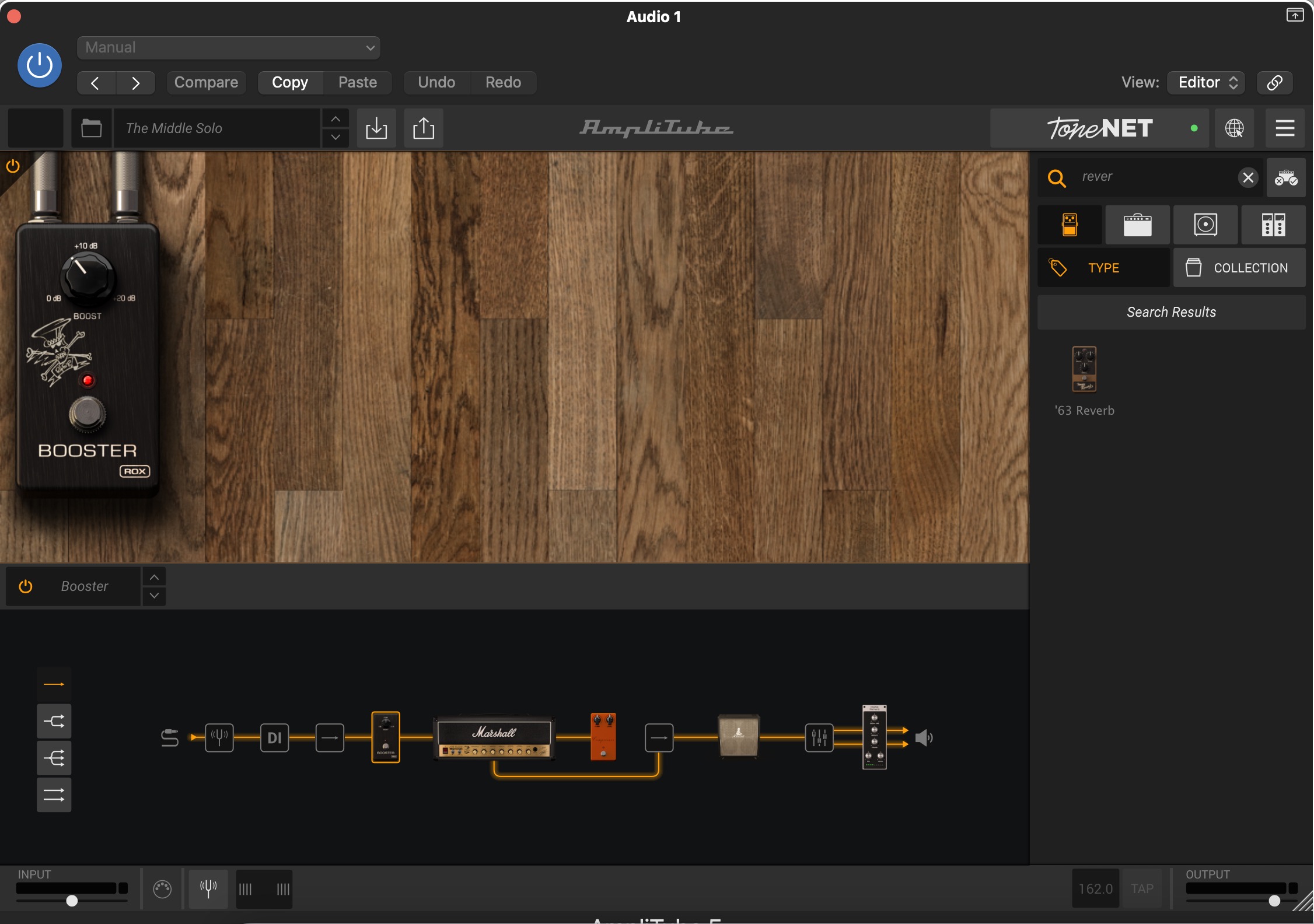Select the two-way split routing icon
This screenshot has width=1314, height=924.
pyautogui.click(x=54, y=722)
